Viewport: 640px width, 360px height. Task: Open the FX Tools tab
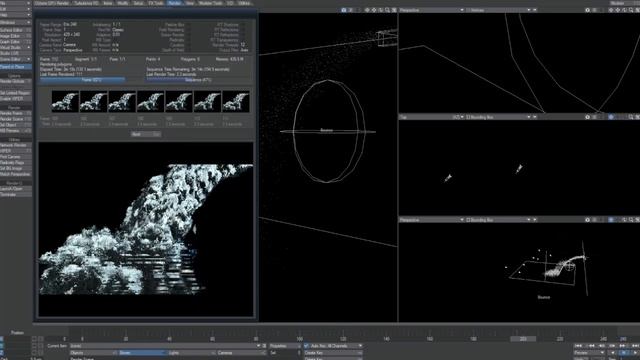156,3
